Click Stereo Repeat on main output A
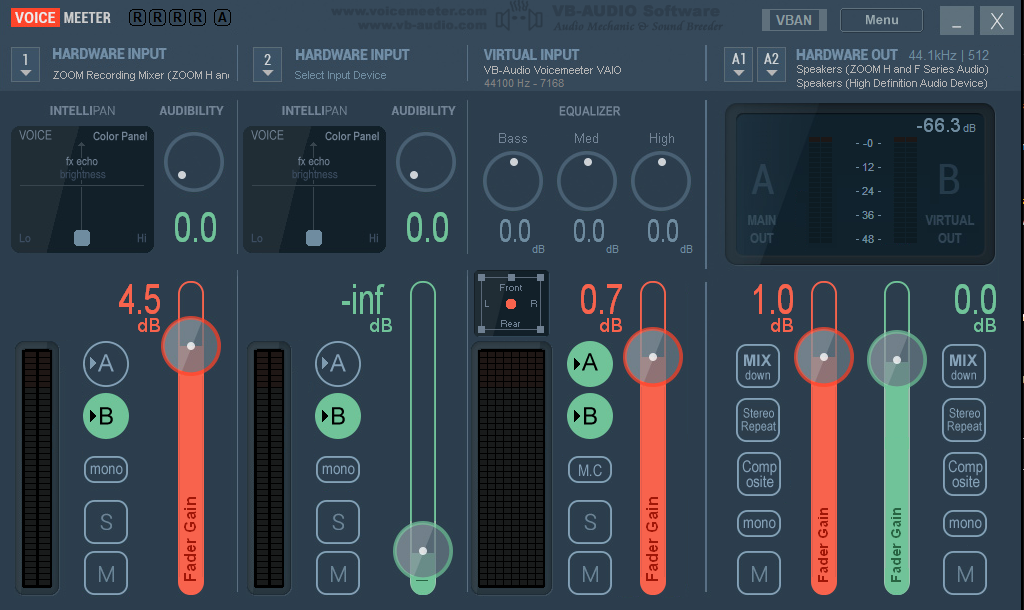 (758, 420)
